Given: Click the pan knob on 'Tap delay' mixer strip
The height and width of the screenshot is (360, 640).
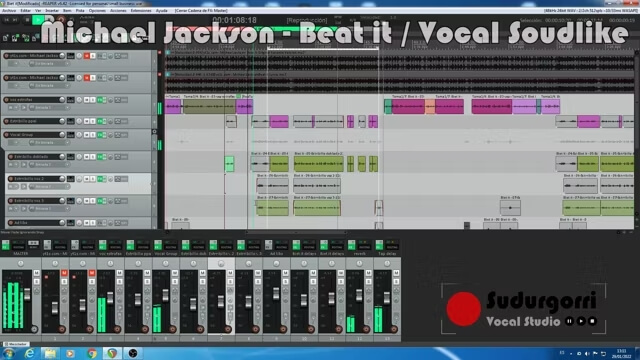Looking at the screenshot, I should [387, 263].
